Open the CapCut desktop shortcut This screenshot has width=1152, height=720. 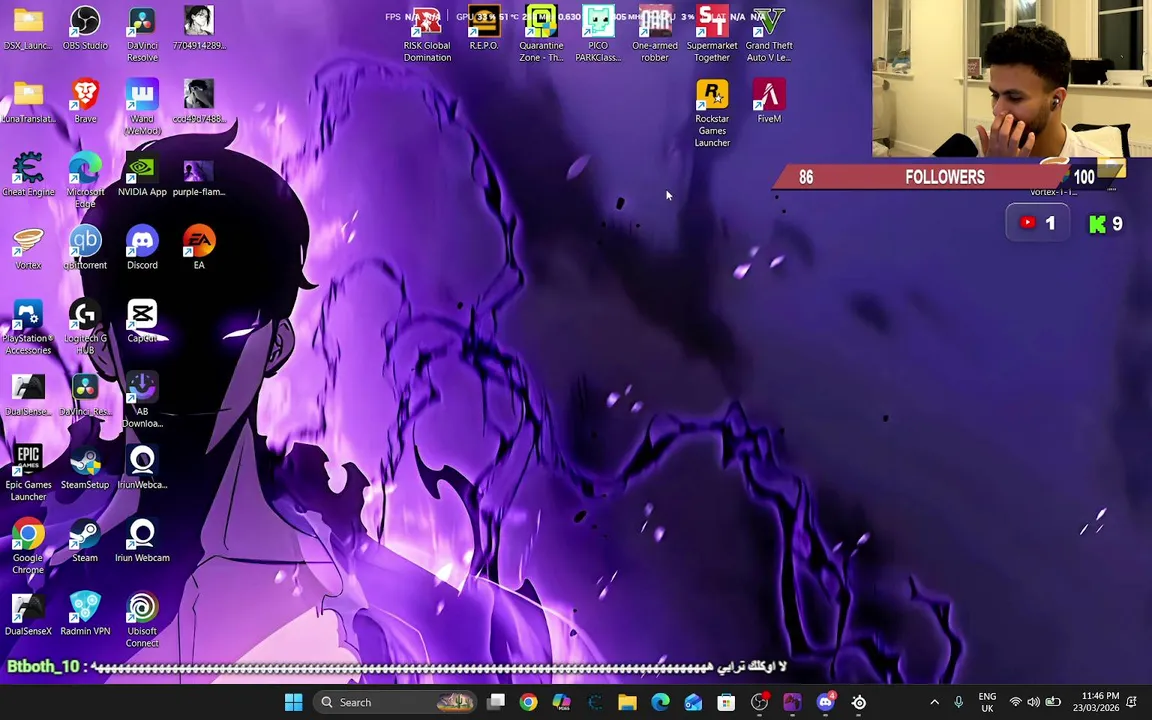pos(143,322)
